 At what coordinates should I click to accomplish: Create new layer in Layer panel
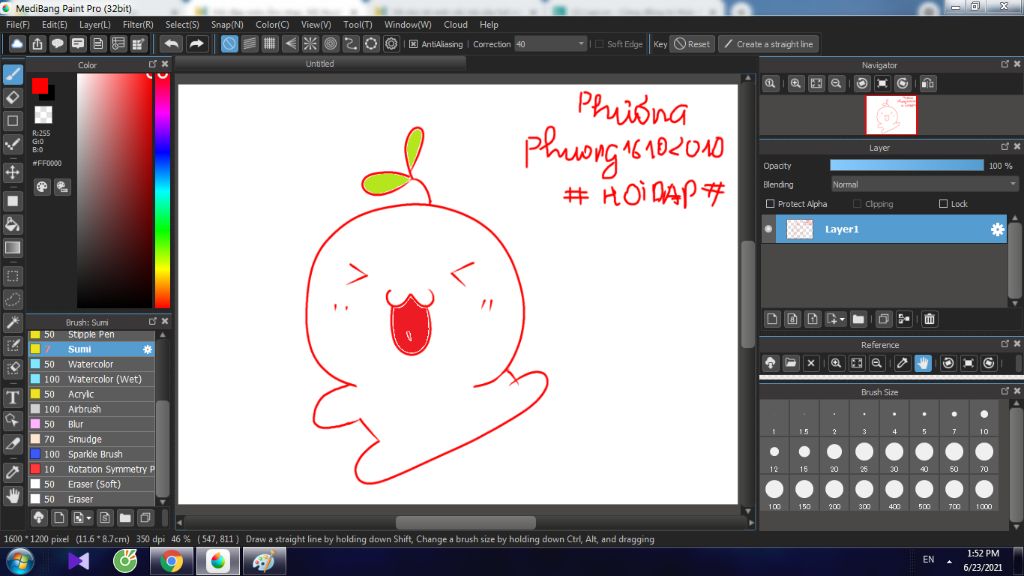tap(772, 319)
